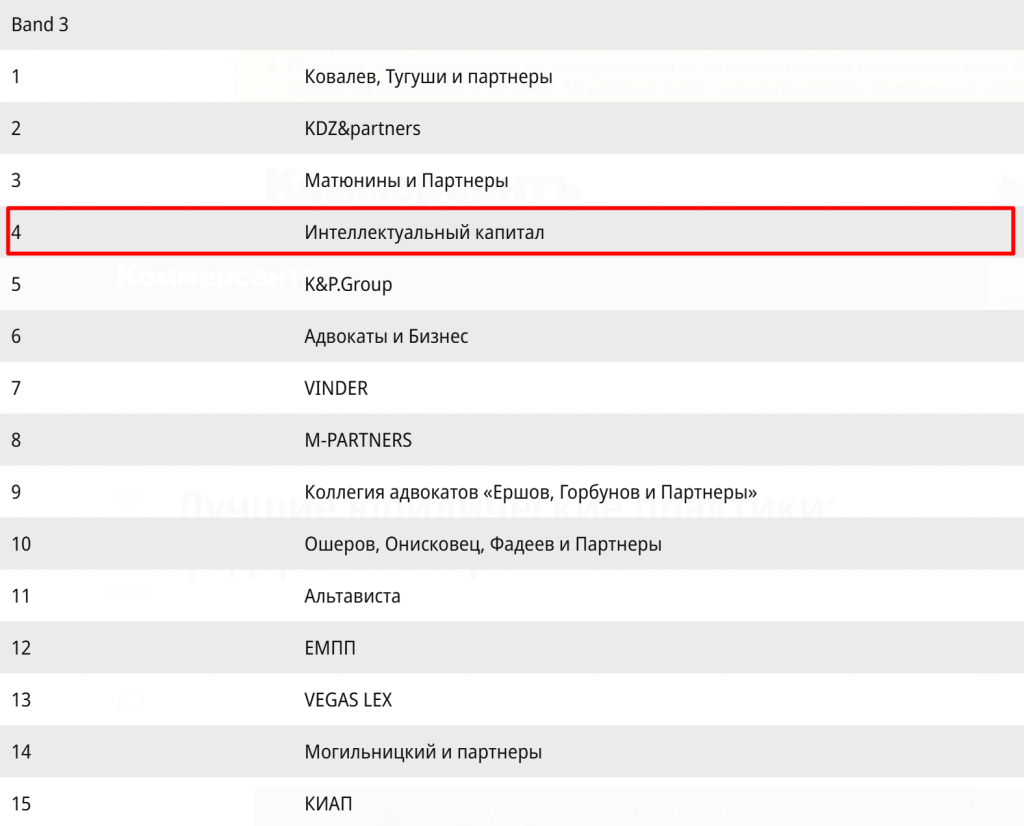Image resolution: width=1024 pixels, height=826 pixels.
Task: Click 'M-PARTNERS' in the table
Action: 358,440
